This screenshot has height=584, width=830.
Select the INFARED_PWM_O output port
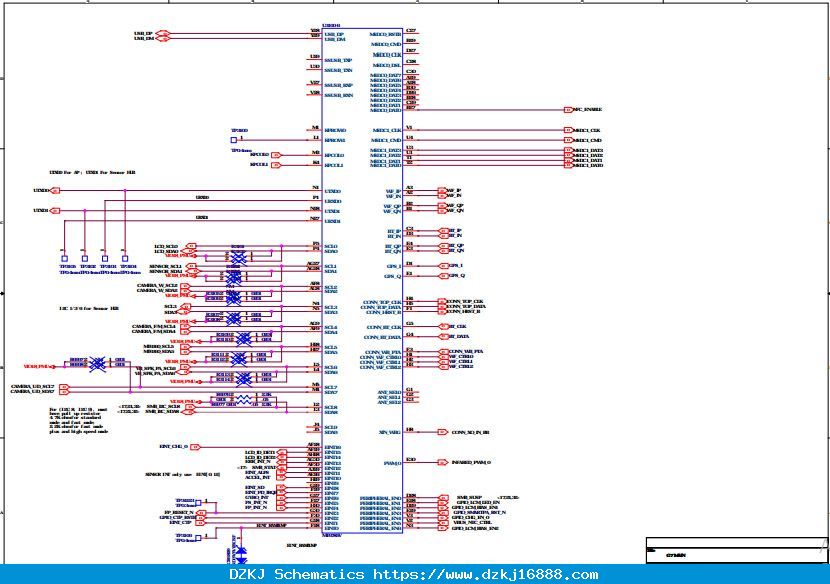[443, 462]
